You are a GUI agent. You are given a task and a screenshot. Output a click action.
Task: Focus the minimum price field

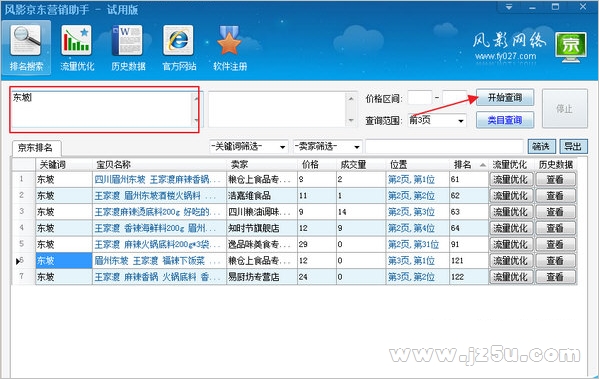(x=419, y=98)
